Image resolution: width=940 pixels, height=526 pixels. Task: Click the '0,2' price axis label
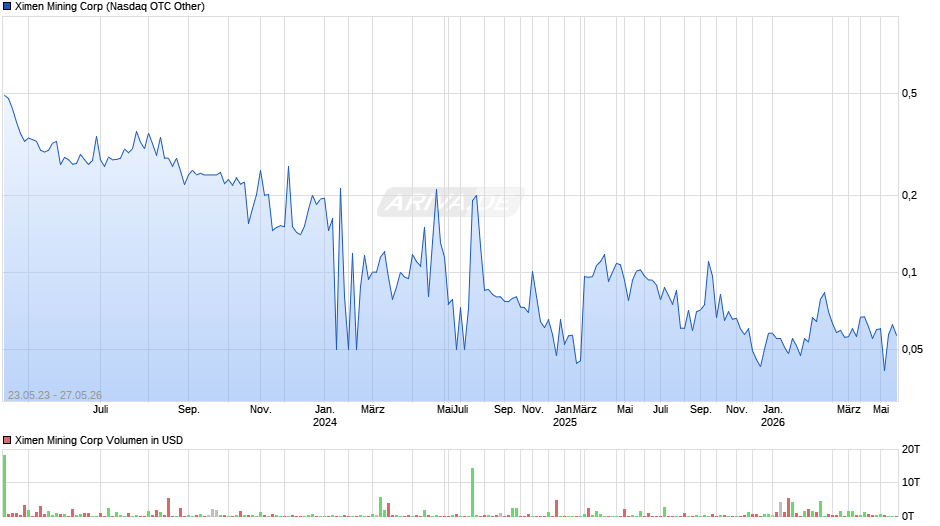(x=909, y=196)
